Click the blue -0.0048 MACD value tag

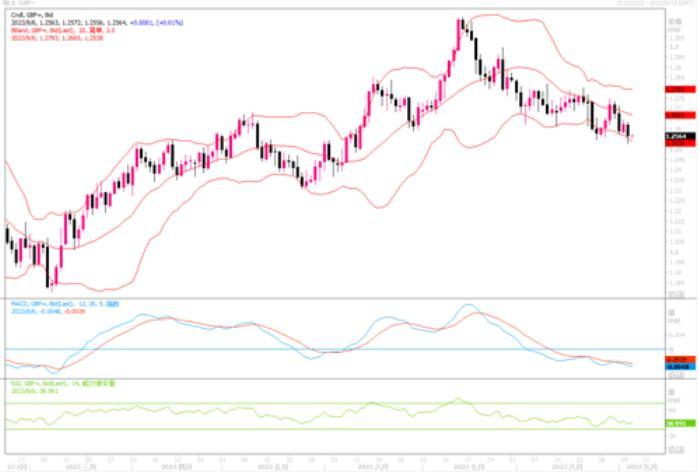tap(680, 366)
